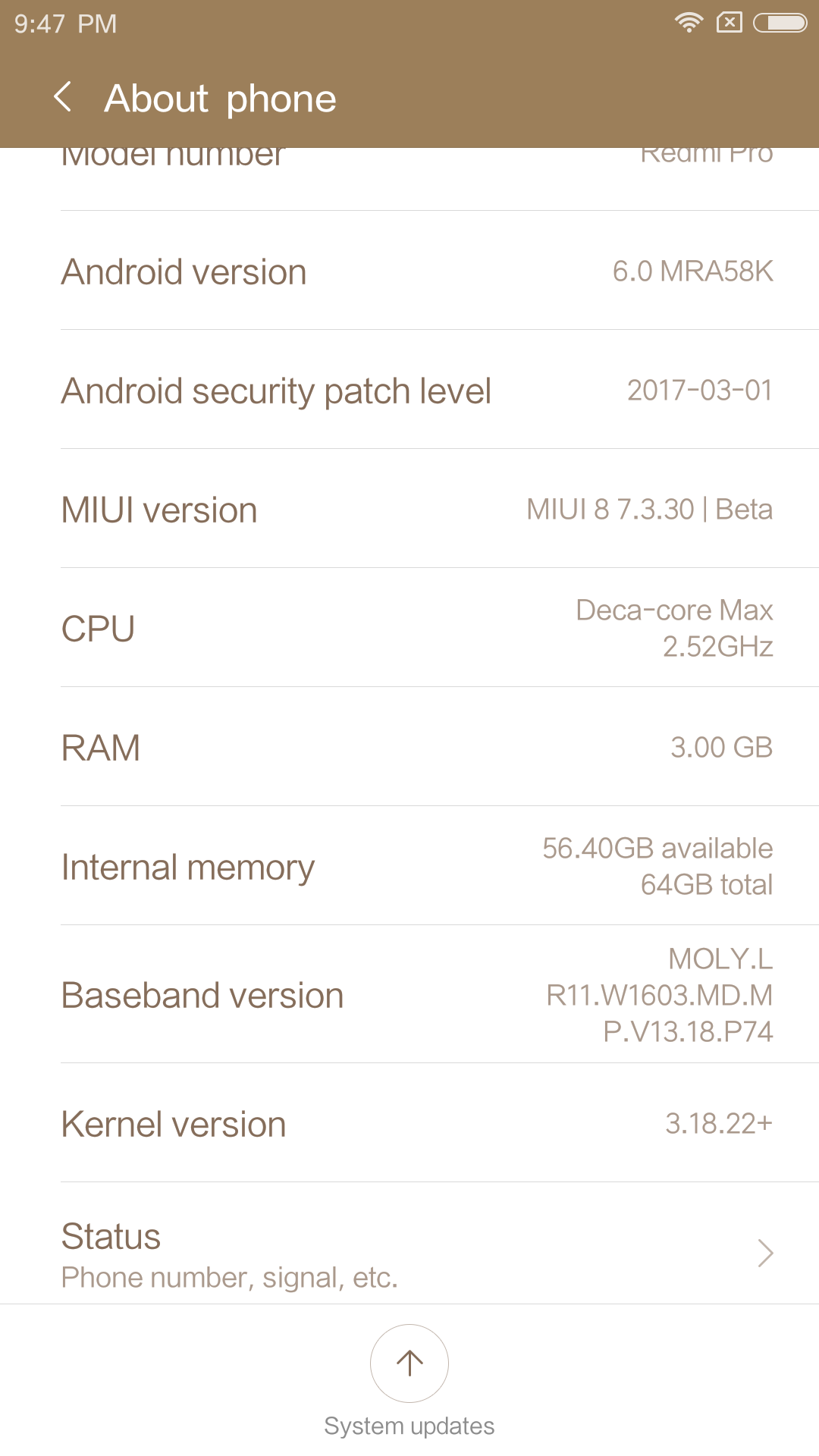The image size is (819, 1456).
Task: Tap the back arrow icon
Action: tap(64, 98)
